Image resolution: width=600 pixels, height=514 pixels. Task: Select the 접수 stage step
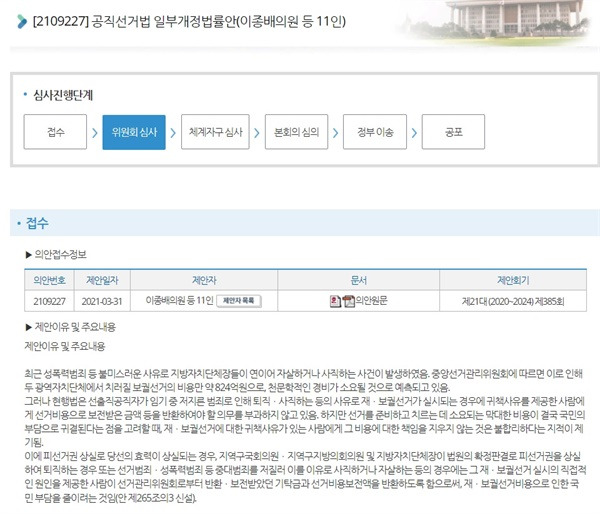pyautogui.click(x=55, y=132)
